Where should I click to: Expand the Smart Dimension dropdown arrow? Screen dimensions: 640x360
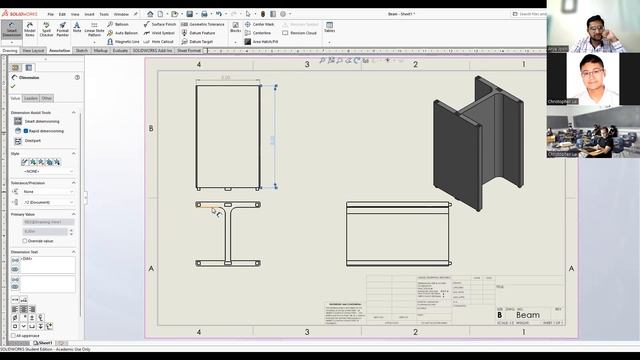[12, 42]
